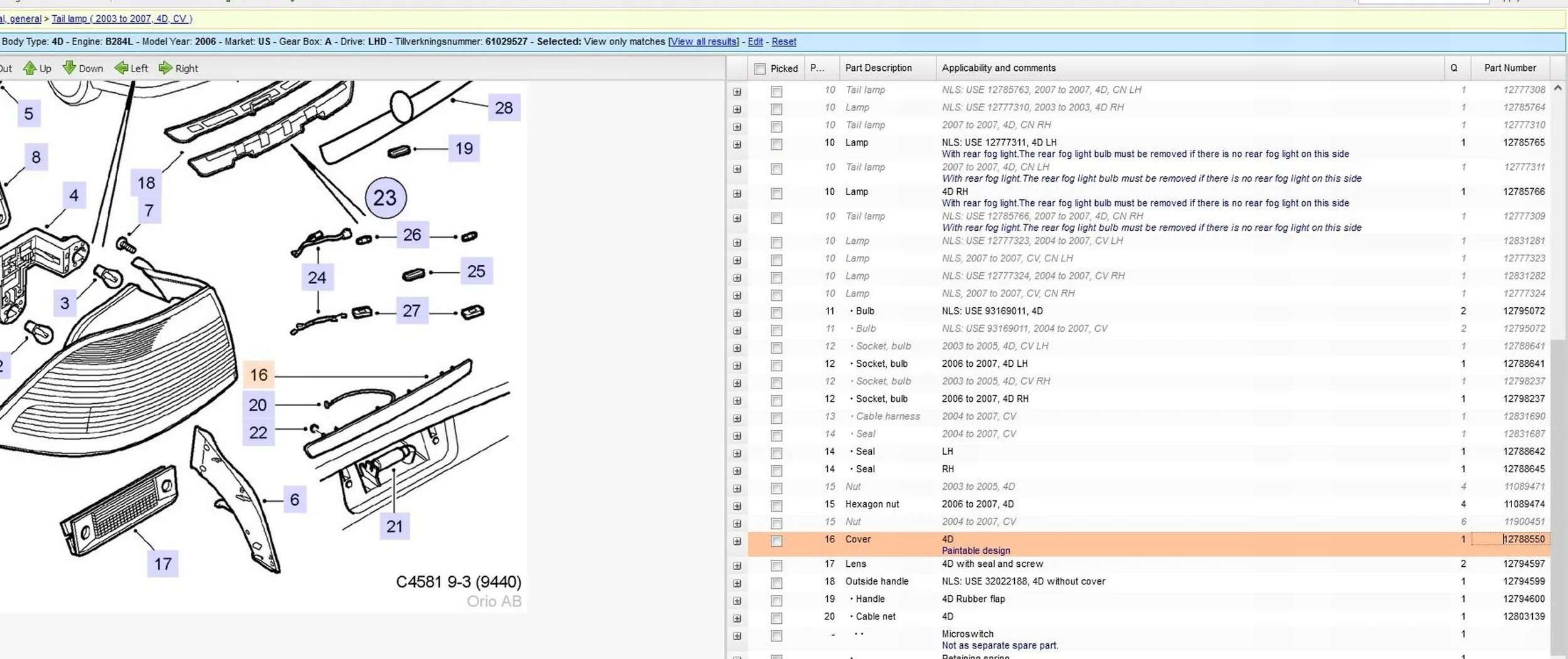
Task: Click diagram callout number 17
Action: pos(163,564)
